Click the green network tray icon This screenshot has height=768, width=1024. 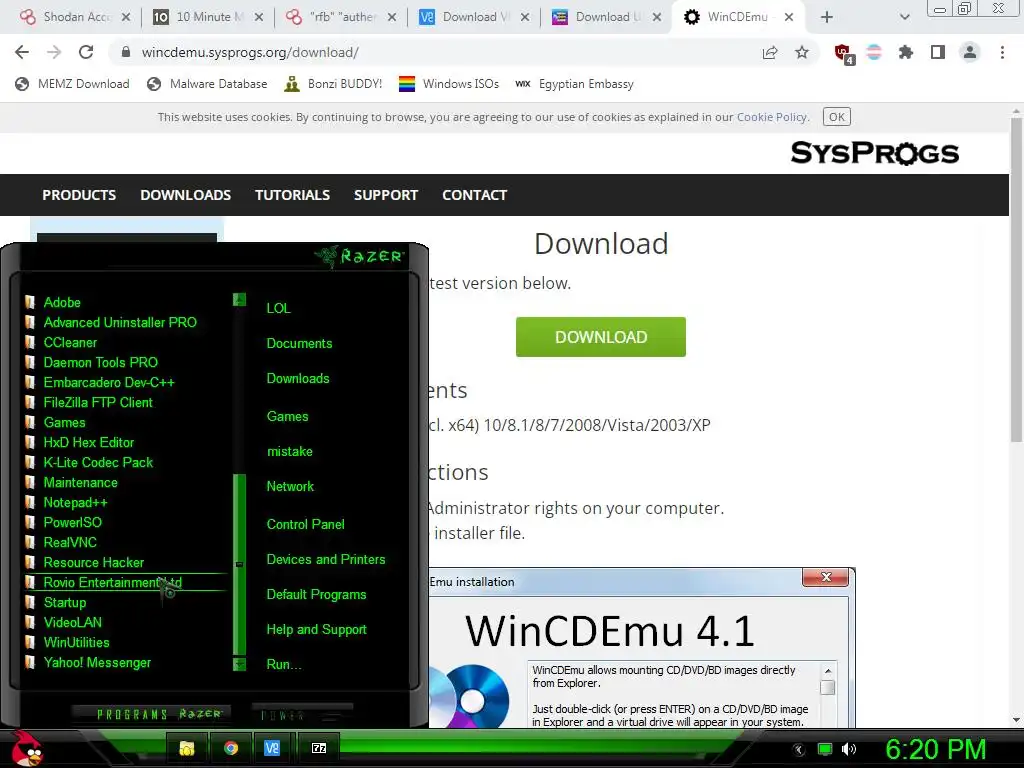(x=825, y=749)
